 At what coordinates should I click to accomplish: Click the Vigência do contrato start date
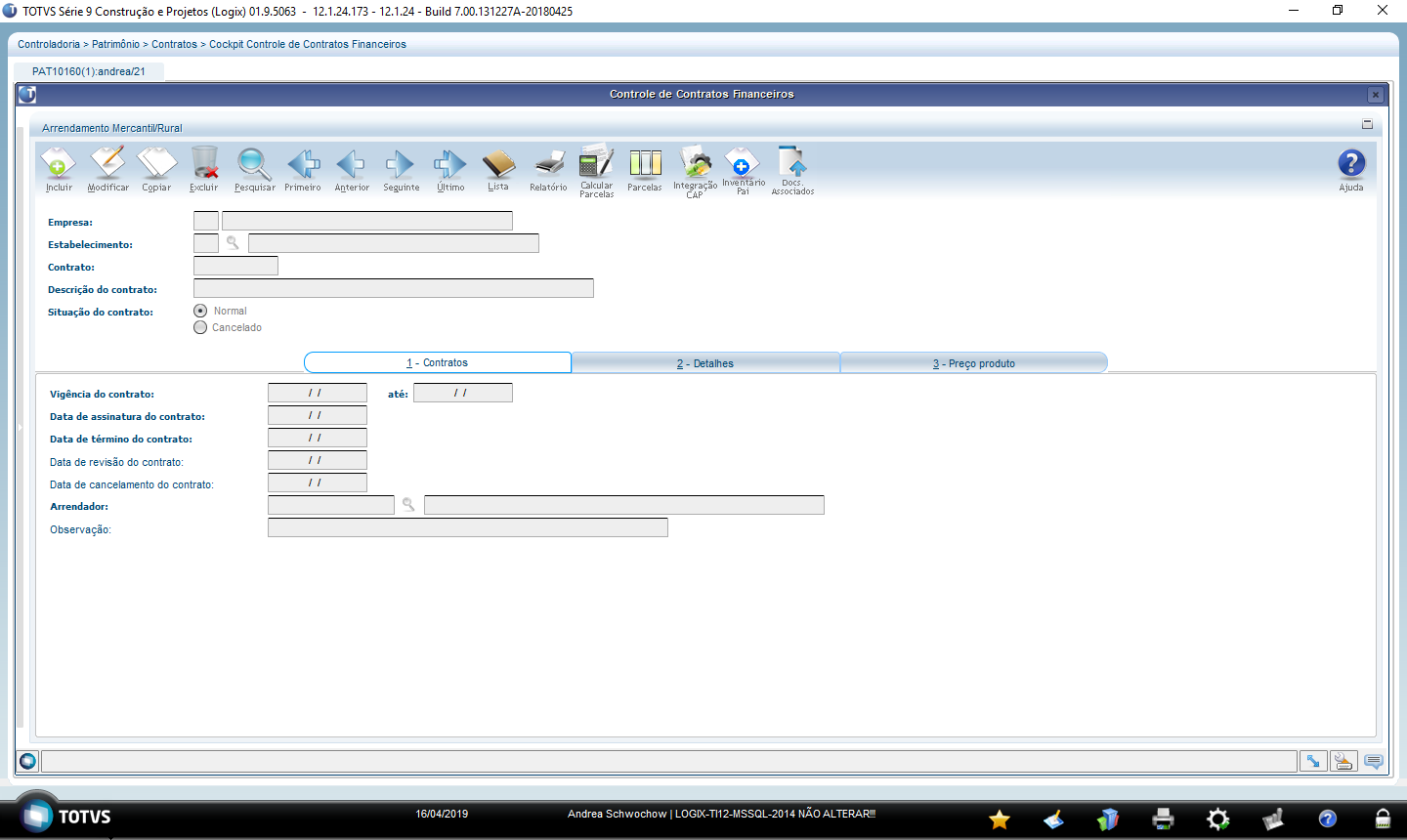318,393
